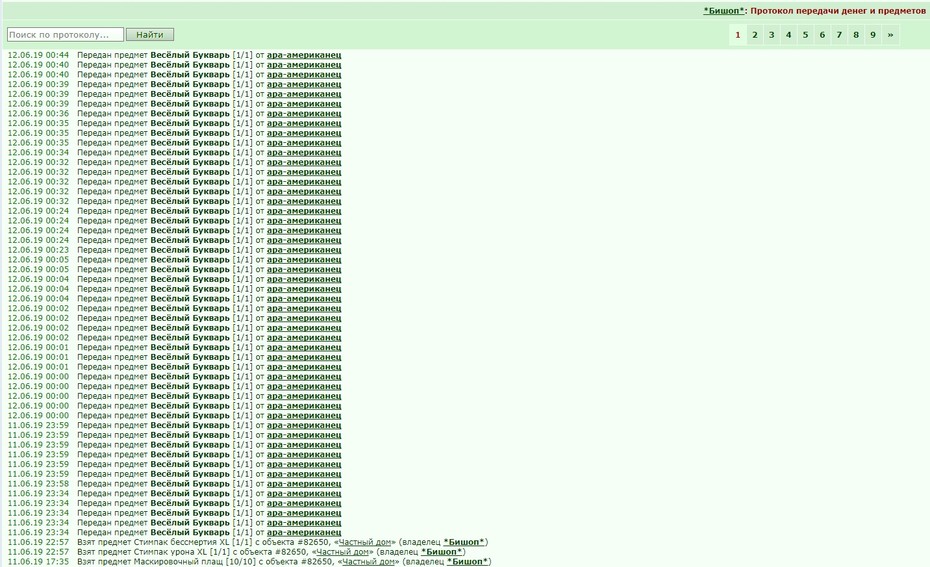Go to page 5 of the protocol
The width and height of the screenshot is (930, 567).
(805, 34)
